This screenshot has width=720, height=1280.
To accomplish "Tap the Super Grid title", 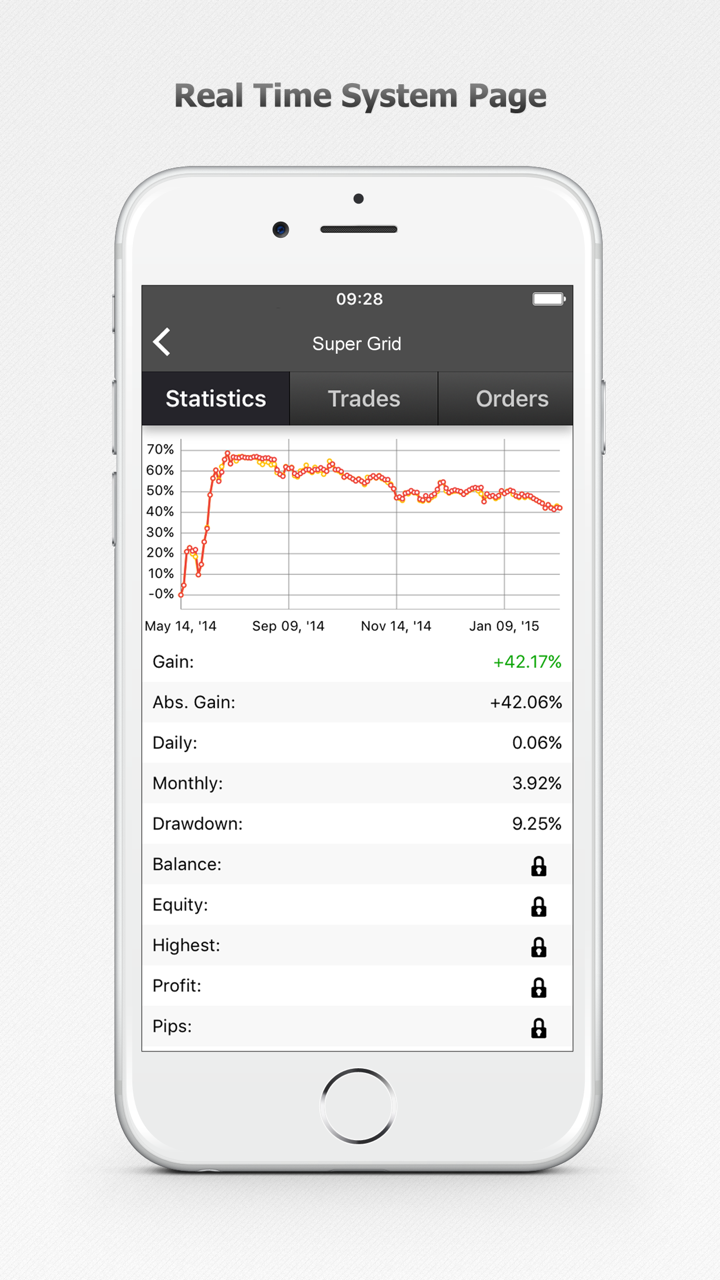I will (x=357, y=344).
